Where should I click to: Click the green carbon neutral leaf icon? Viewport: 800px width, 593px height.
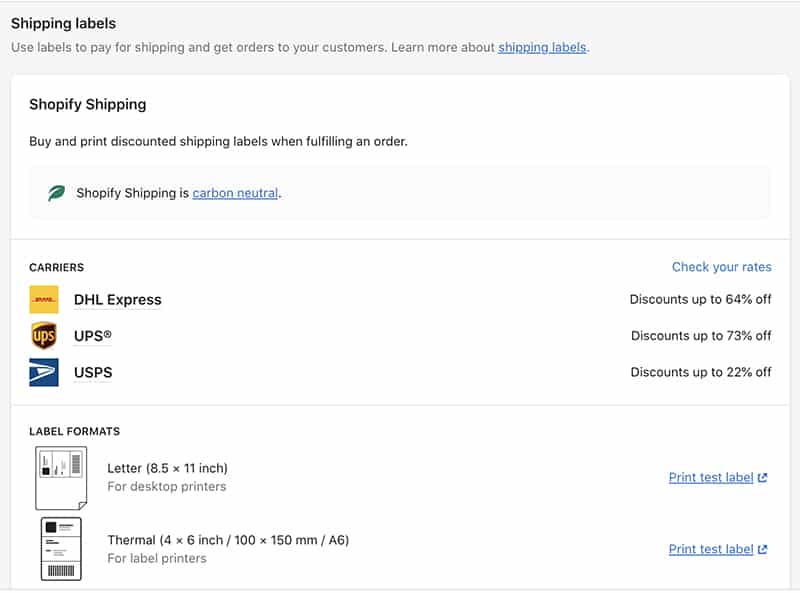click(x=56, y=193)
